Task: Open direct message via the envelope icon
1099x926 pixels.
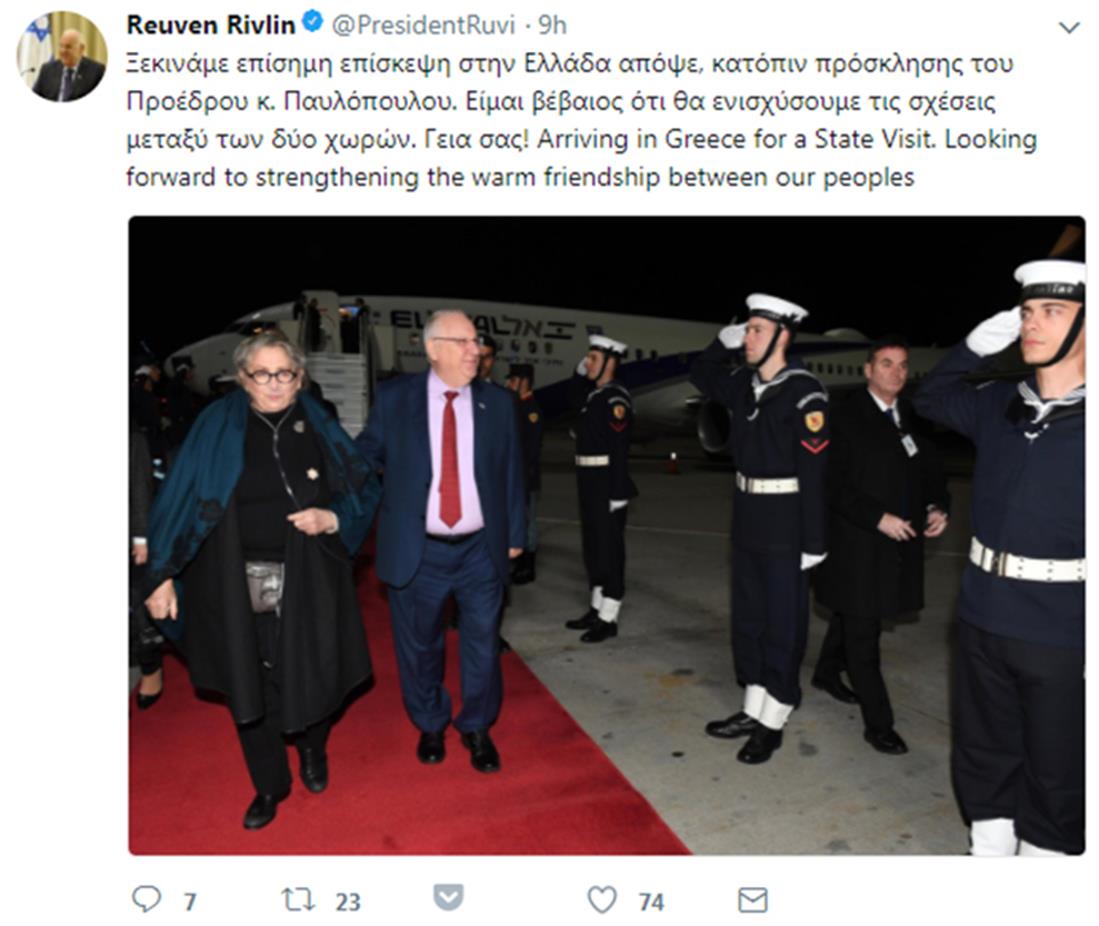Action: [x=753, y=900]
